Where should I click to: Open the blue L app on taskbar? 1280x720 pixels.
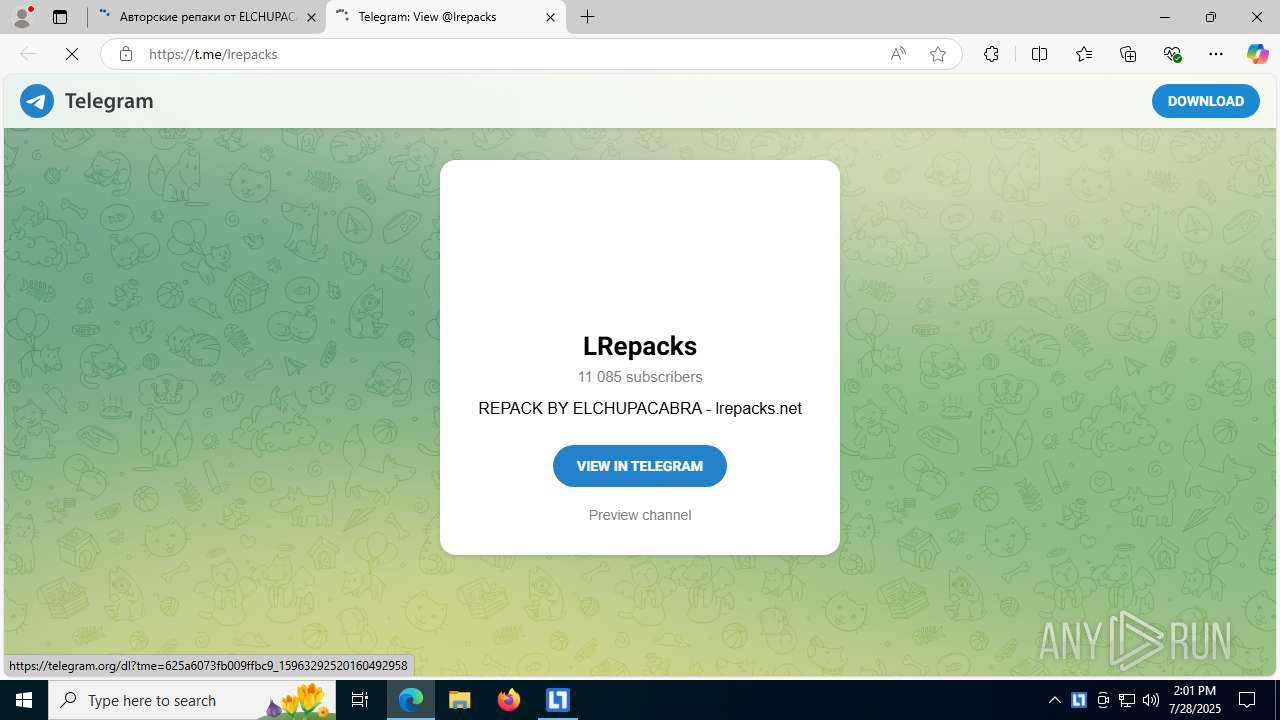tap(558, 700)
